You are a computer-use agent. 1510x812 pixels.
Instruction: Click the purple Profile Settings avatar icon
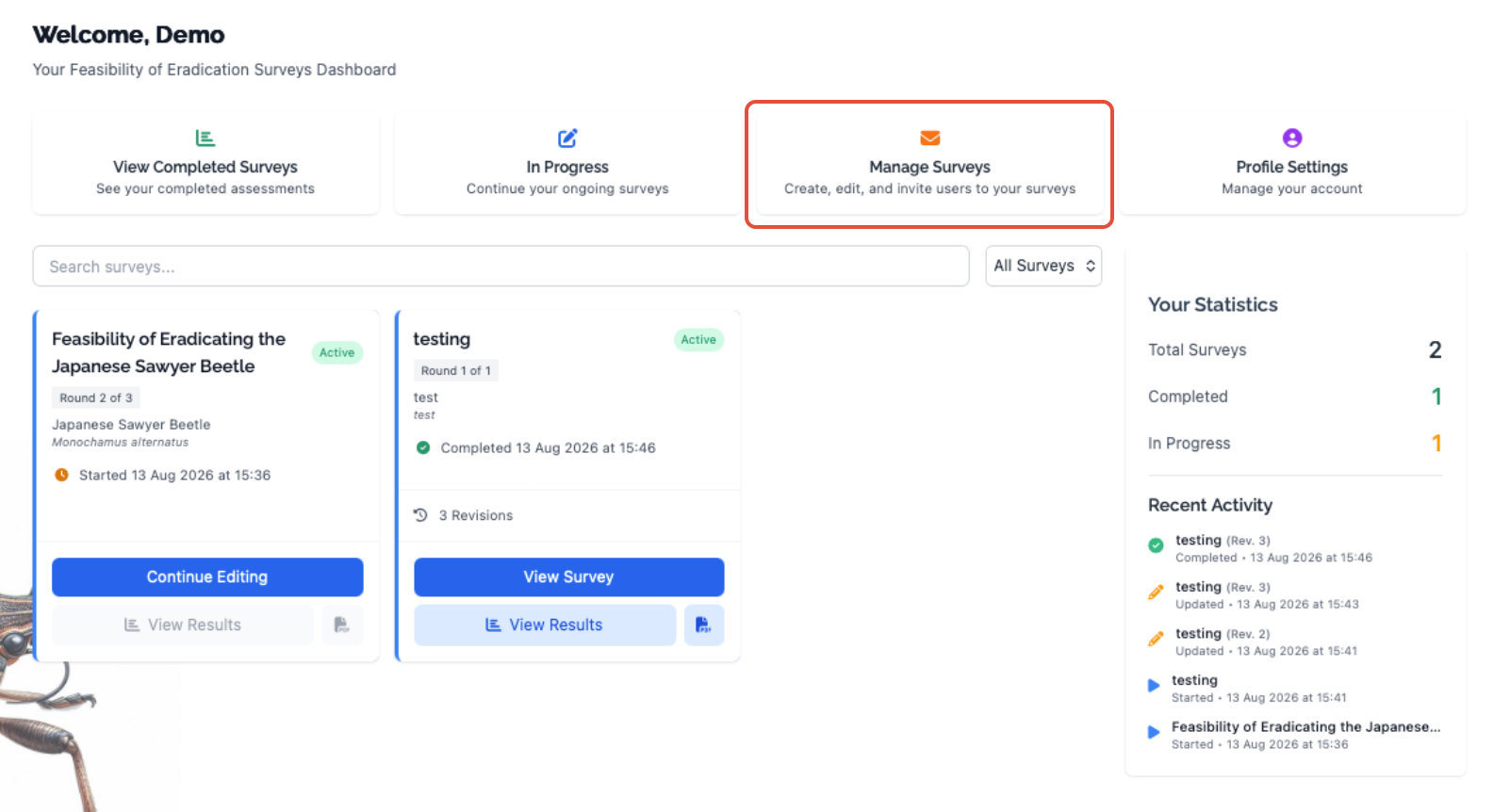pos(1291,138)
